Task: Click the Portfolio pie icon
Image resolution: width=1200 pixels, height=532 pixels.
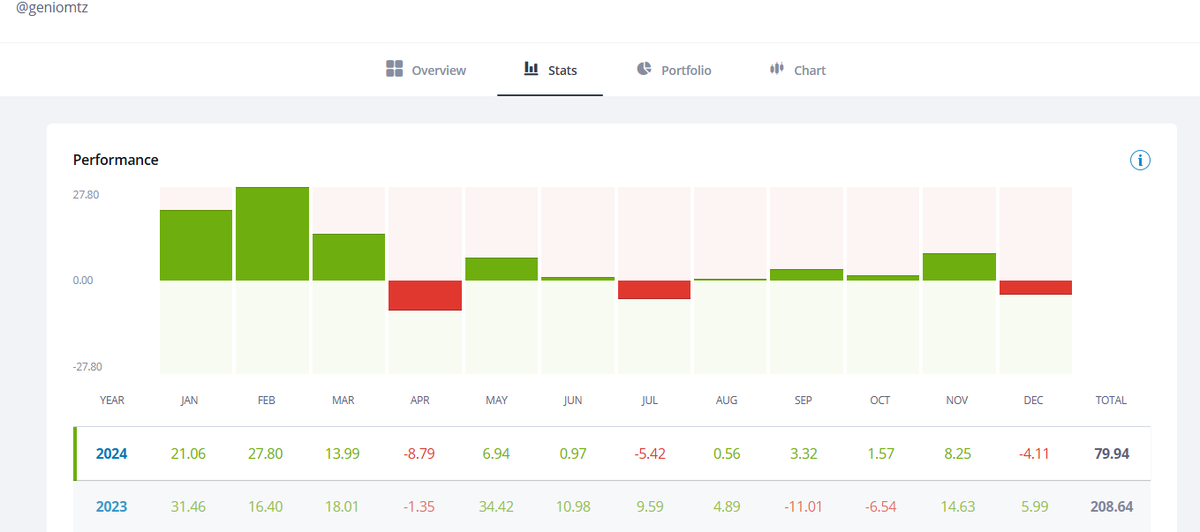Action: pyautogui.click(x=643, y=69)
